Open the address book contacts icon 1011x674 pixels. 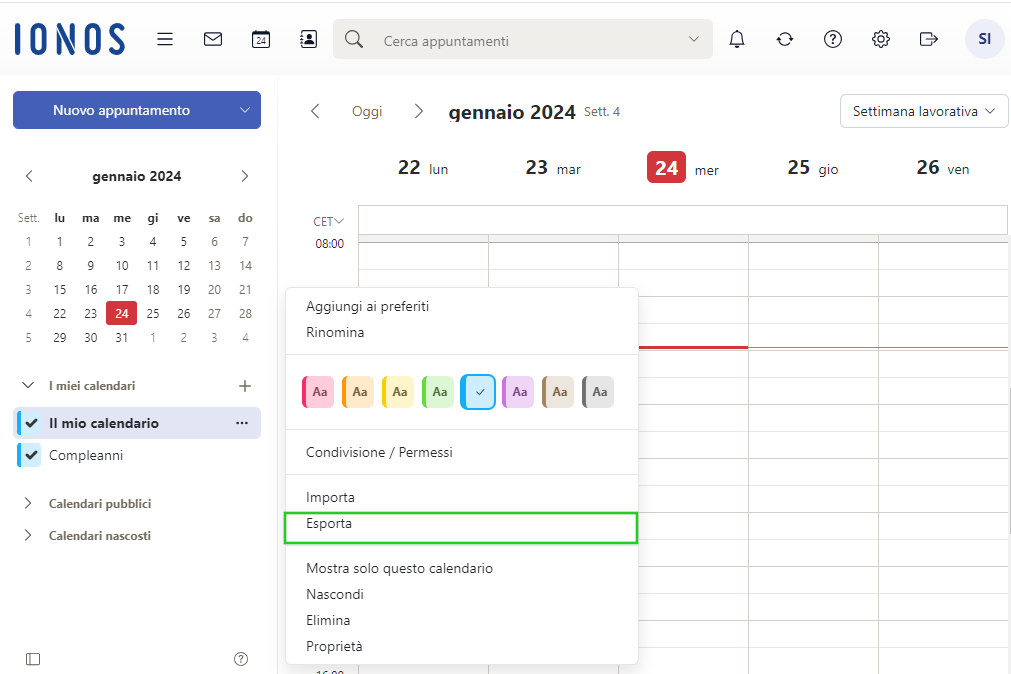point(309,40)
